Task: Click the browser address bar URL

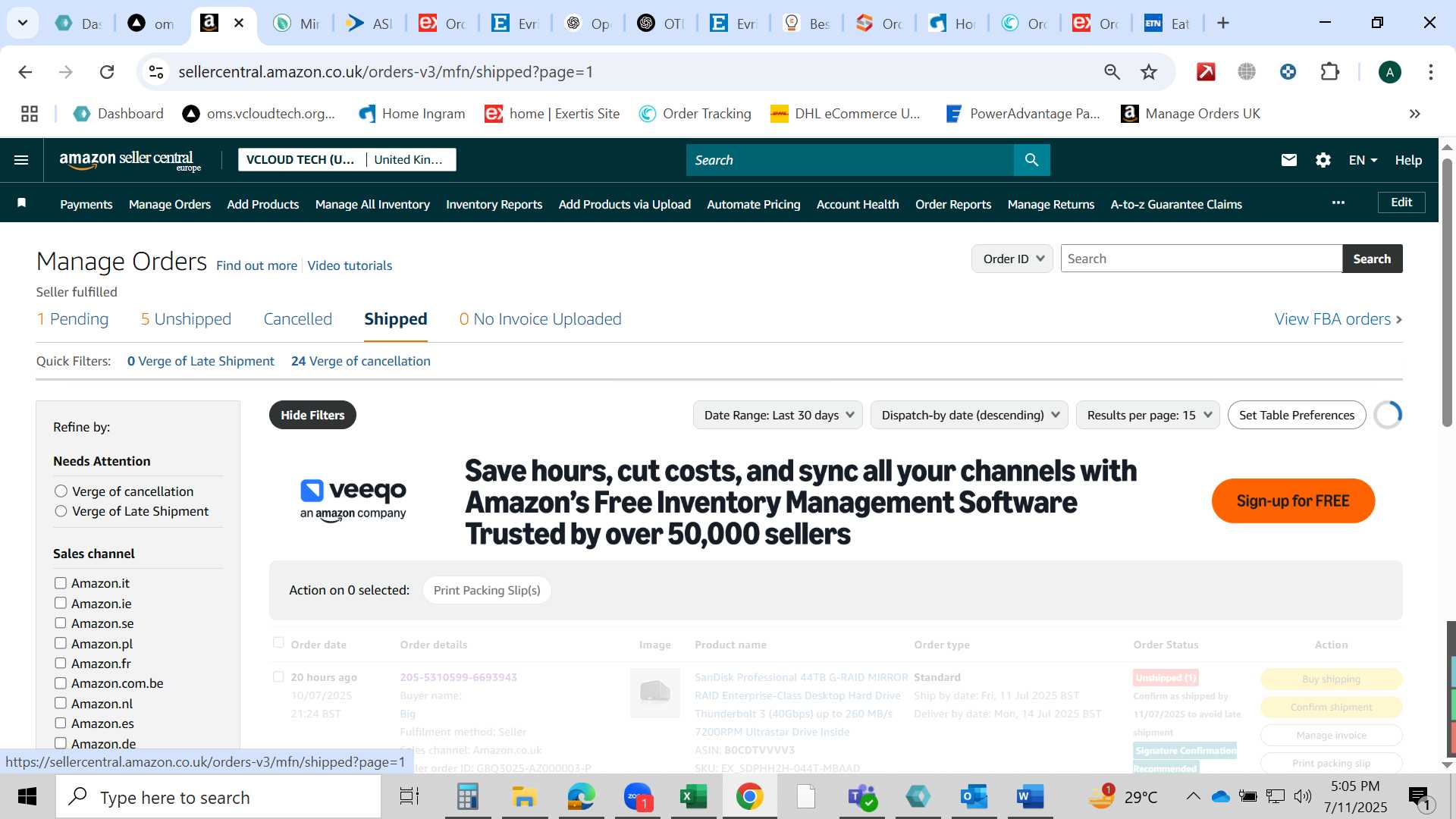Action: coord(385,72)
